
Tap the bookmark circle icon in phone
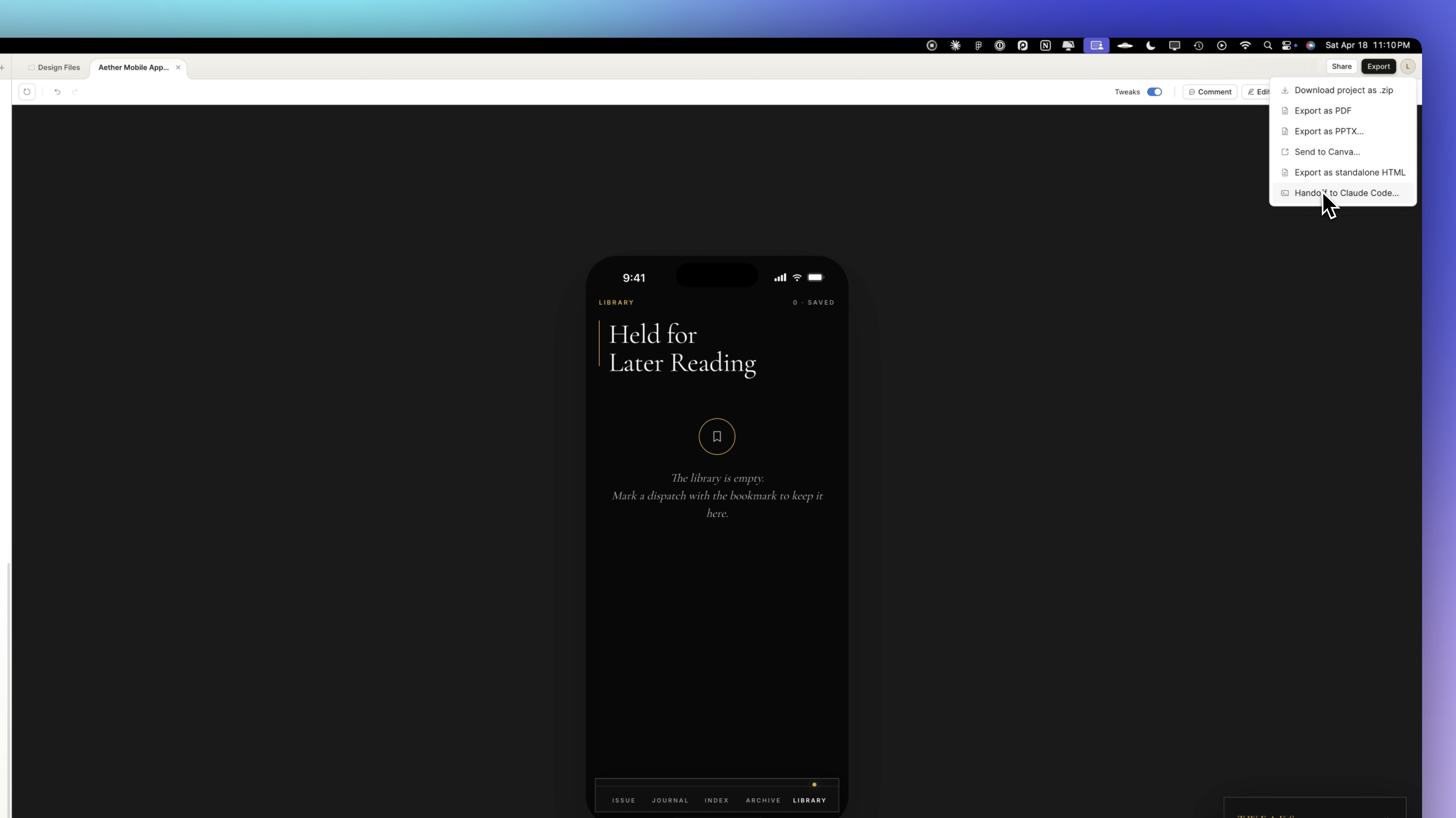[x=716, y=436]
